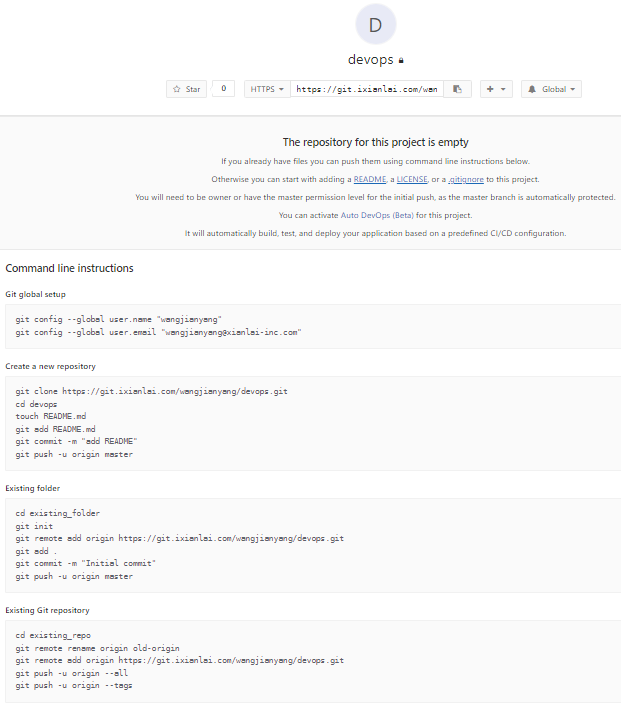Open the Global notification dropdown
Screen dimensions: 621x709
click(x=551, y=89)
